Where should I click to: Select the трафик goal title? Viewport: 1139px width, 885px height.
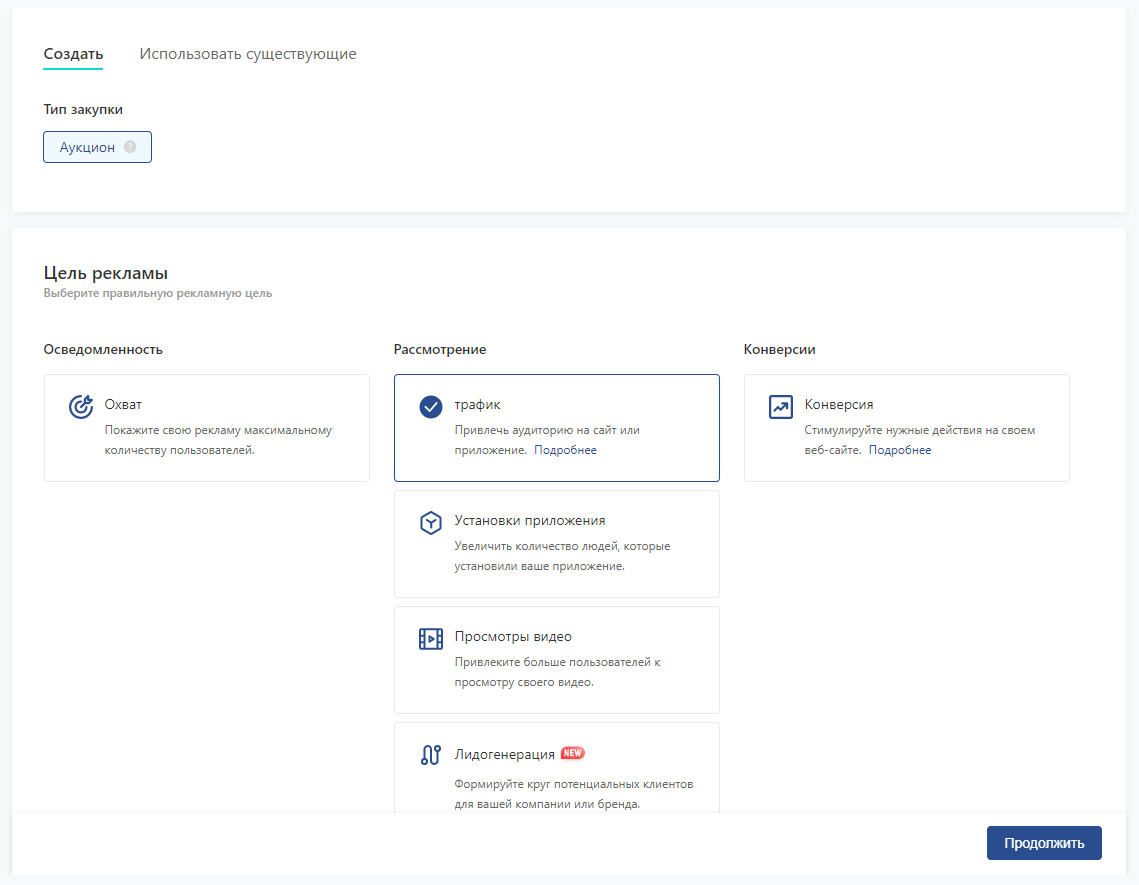477,405
